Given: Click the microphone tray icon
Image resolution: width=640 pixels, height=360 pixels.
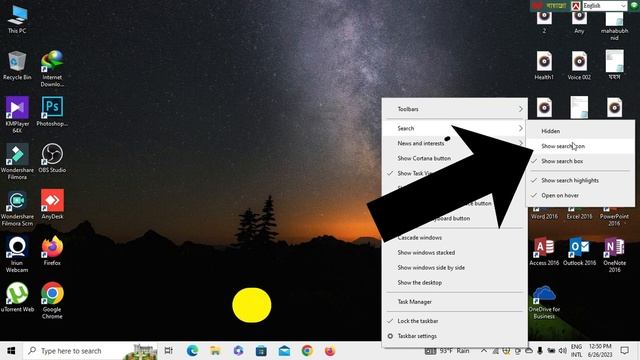Looking at the screenshot, I should point(540,351).
